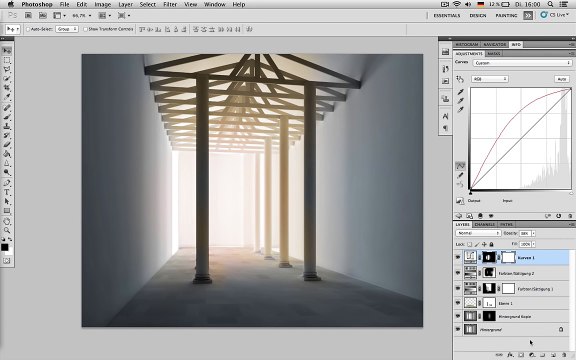Switch to the Essentials workspace

point(447,15)
